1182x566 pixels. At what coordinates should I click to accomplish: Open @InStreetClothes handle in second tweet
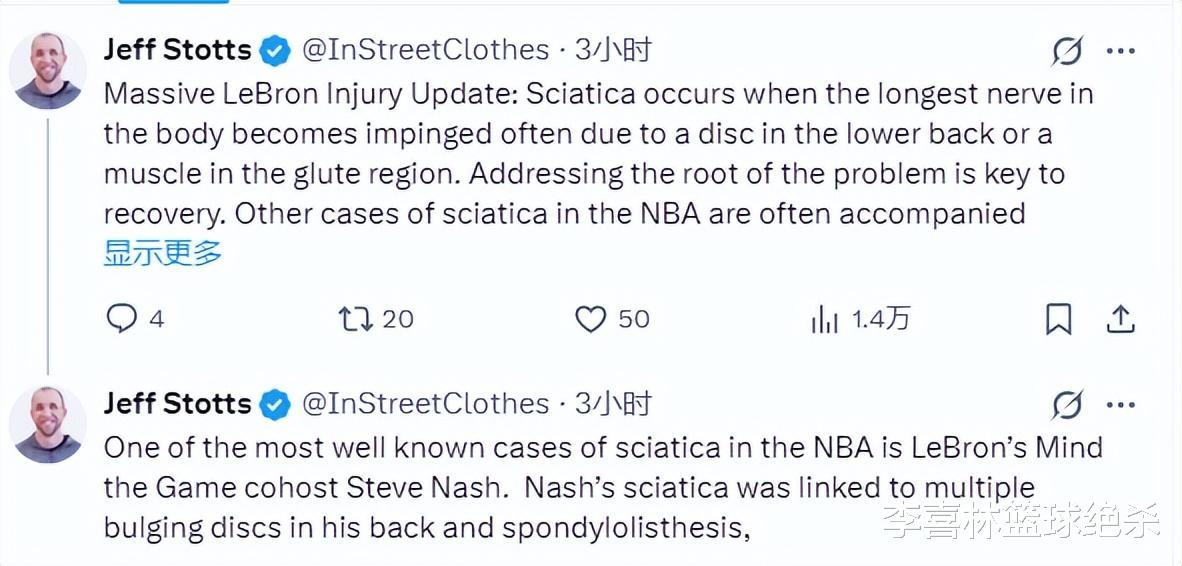click(x=426, y=403)
